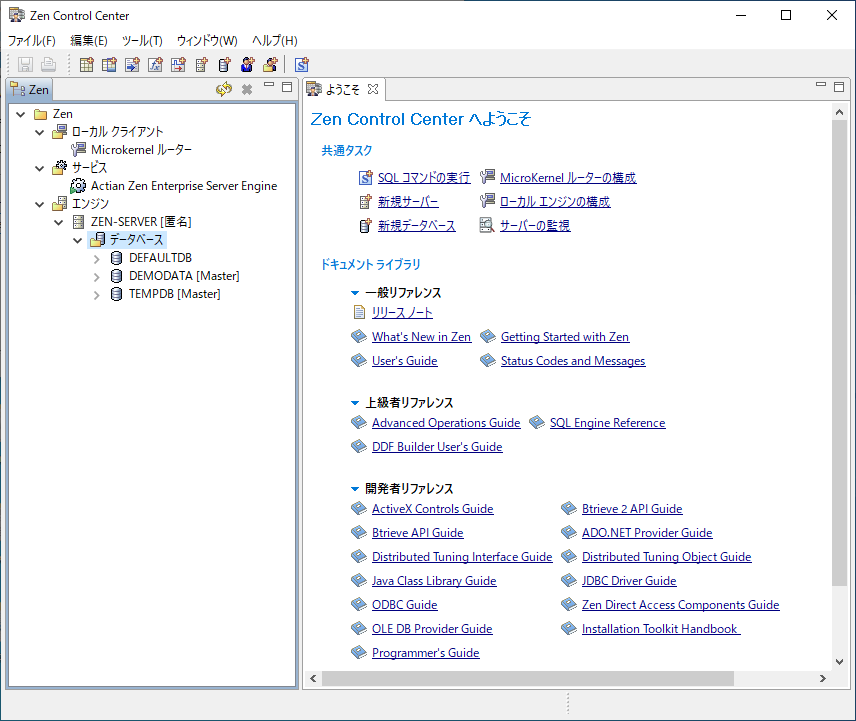The width and height of the screenshot is (856, 721).
Task: Open the ツール(T) menu
Action: point(142,41)
